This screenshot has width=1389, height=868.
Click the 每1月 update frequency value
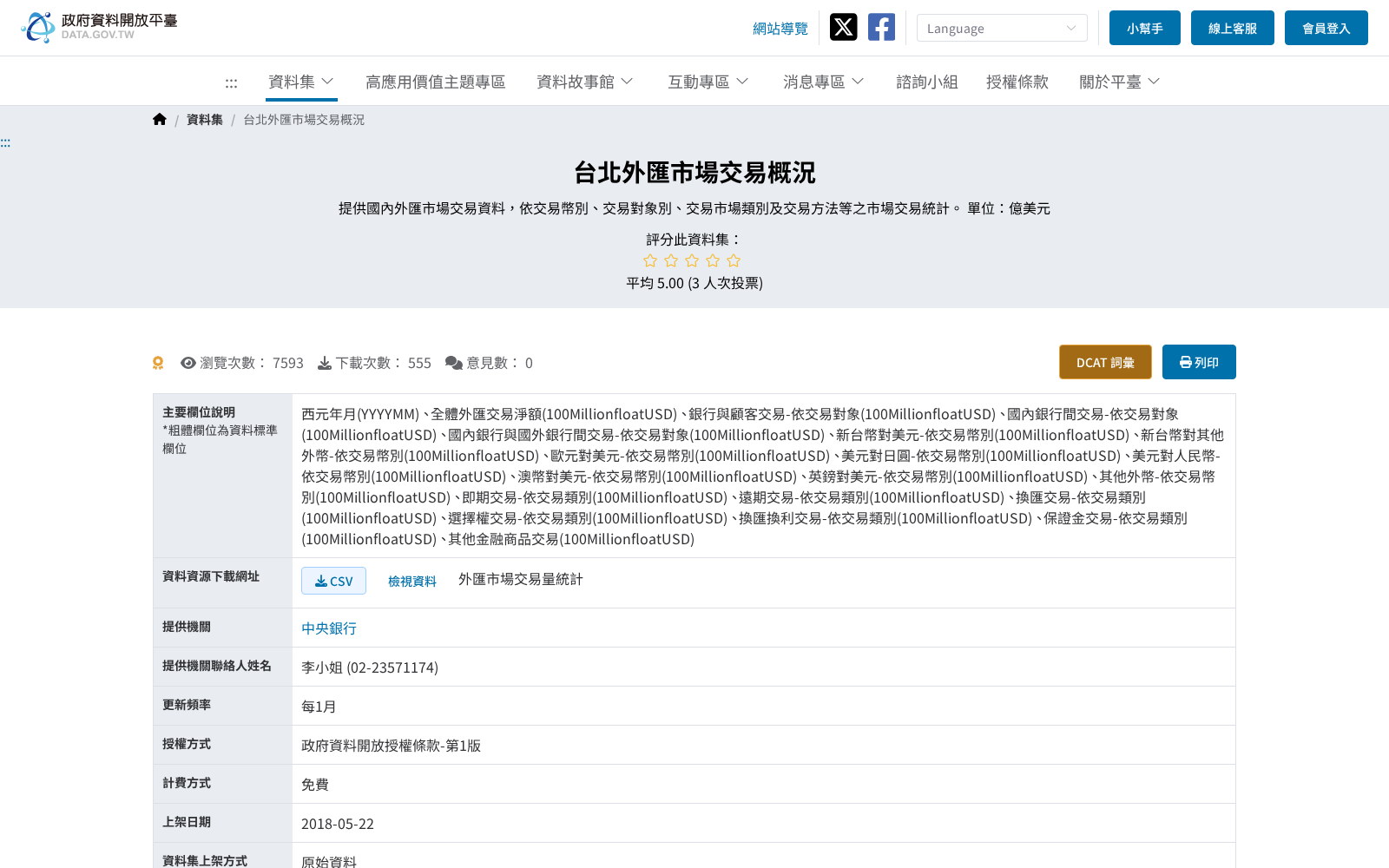[319, 707]
